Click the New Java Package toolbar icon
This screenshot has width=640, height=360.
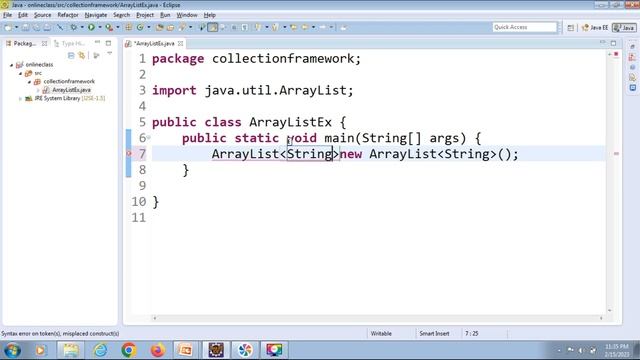pos(128,27)
